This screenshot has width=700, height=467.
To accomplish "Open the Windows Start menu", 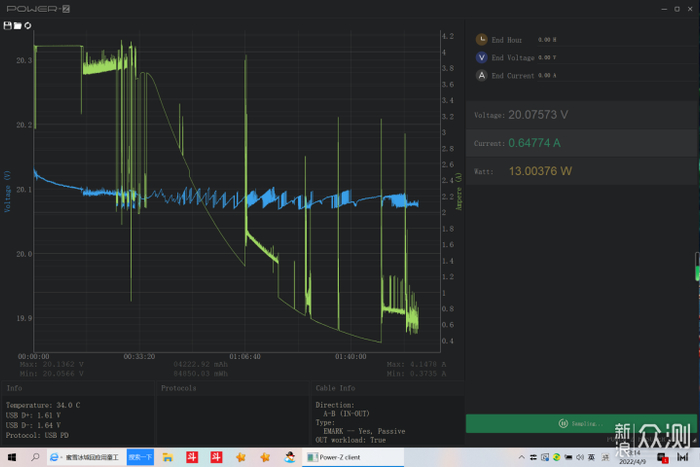I will point(10,457).
